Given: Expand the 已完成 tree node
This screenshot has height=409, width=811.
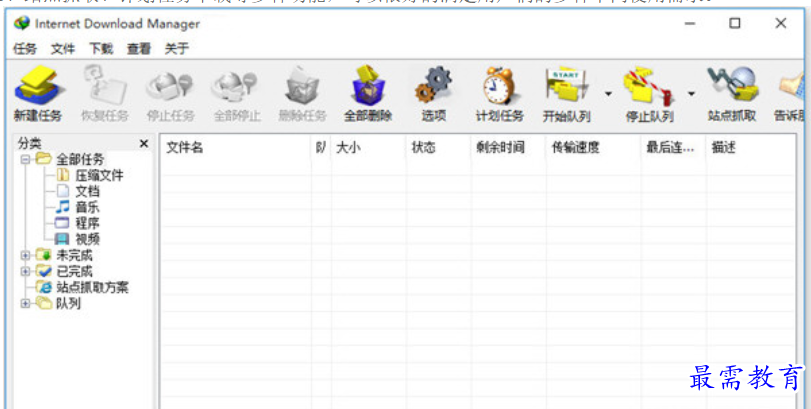Looking at the screenshot, I should coord(25,271).
